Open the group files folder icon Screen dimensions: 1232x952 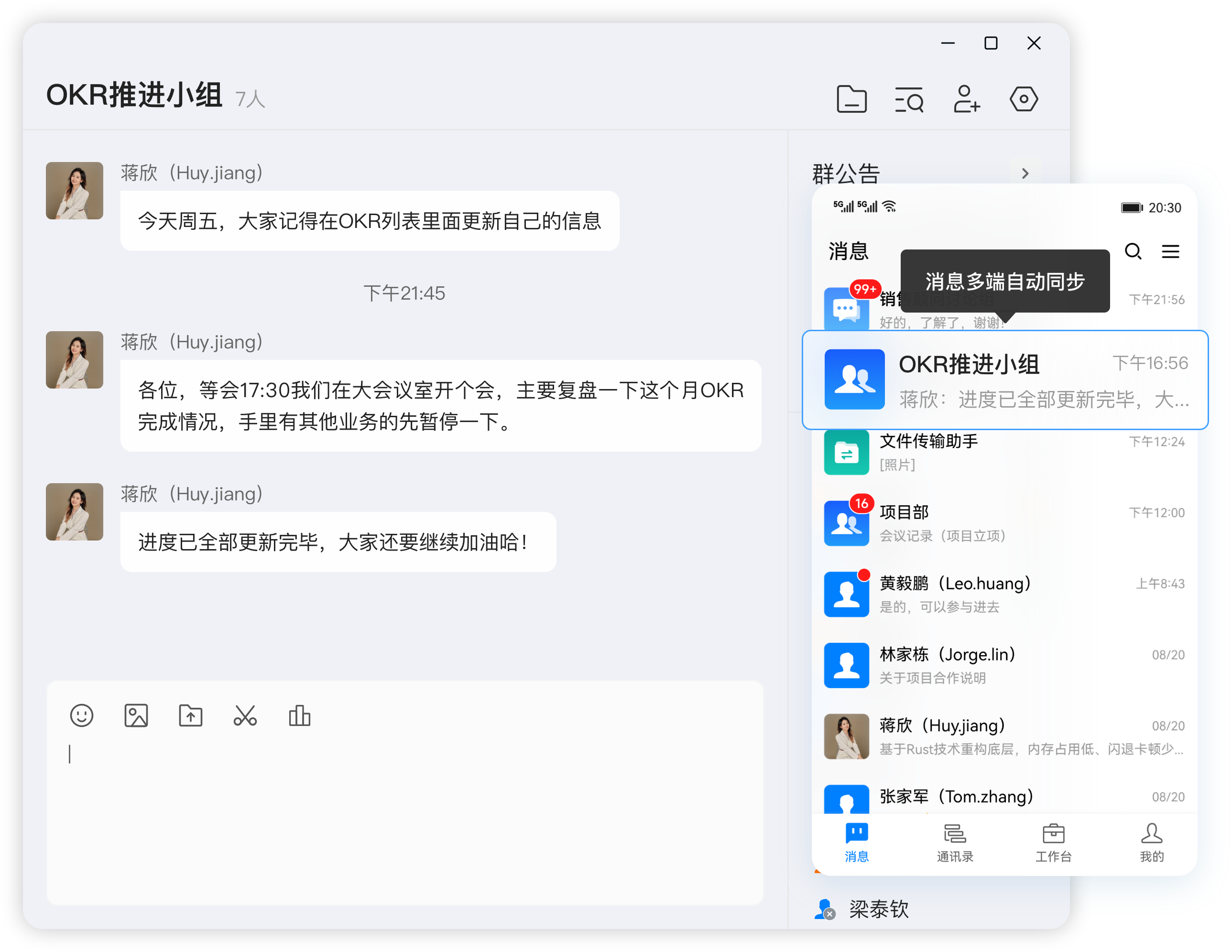tap(851, 99)
